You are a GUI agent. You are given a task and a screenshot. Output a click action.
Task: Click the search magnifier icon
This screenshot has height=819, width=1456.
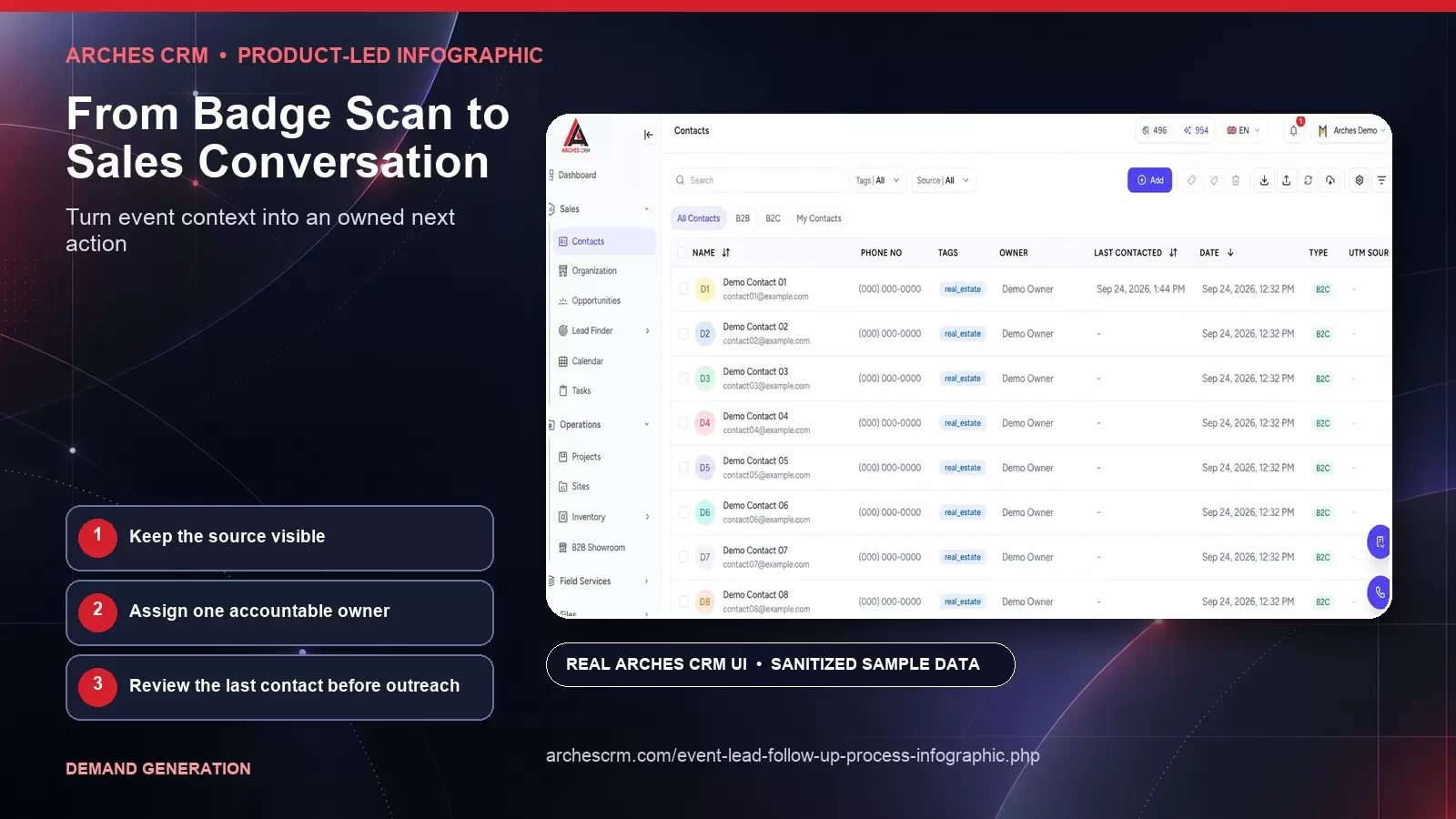tap(680, 180)
